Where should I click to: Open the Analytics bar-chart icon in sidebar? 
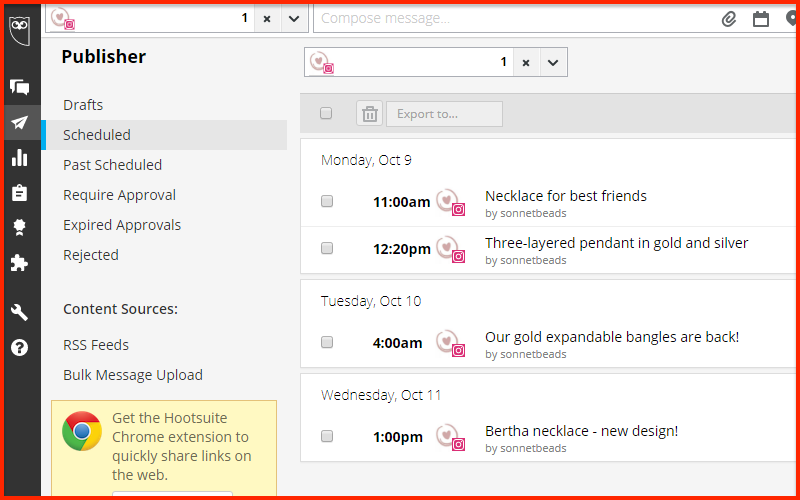point(19,158)
